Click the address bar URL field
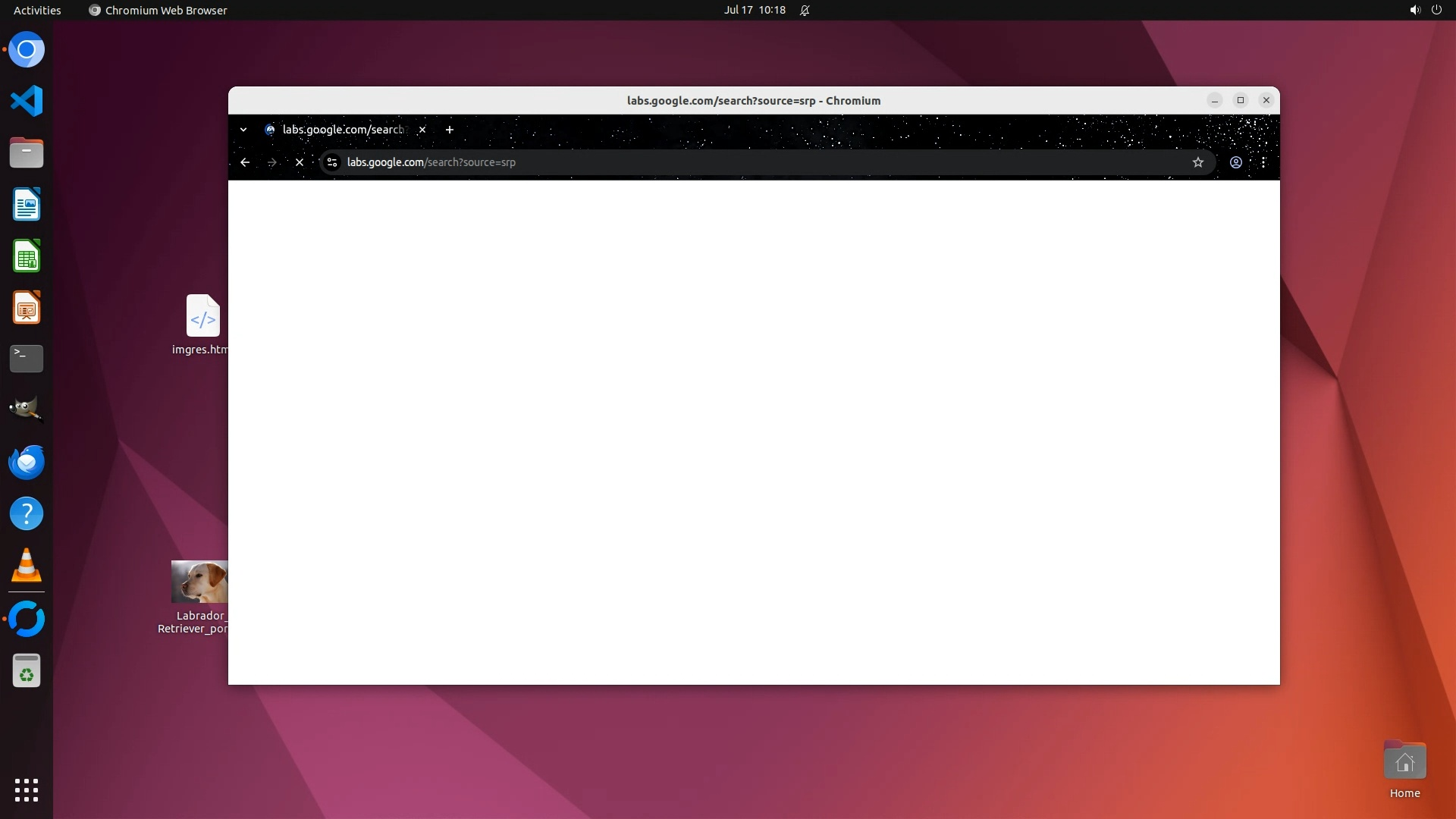Image resolution: width=1456 pixels, height=819 pixels. tap(682, 162)
